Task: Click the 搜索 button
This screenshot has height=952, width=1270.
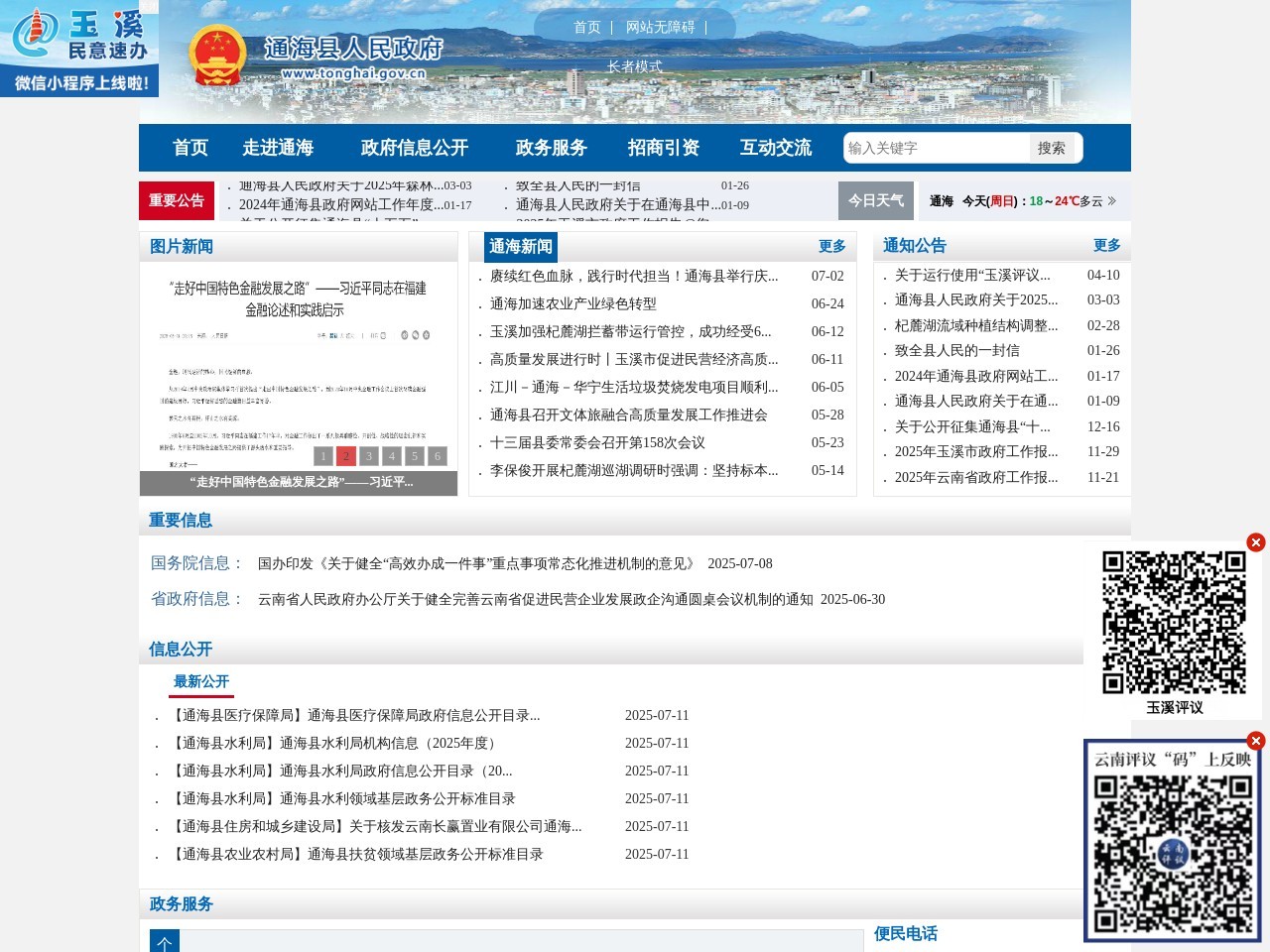Action: pos(1052,148)
